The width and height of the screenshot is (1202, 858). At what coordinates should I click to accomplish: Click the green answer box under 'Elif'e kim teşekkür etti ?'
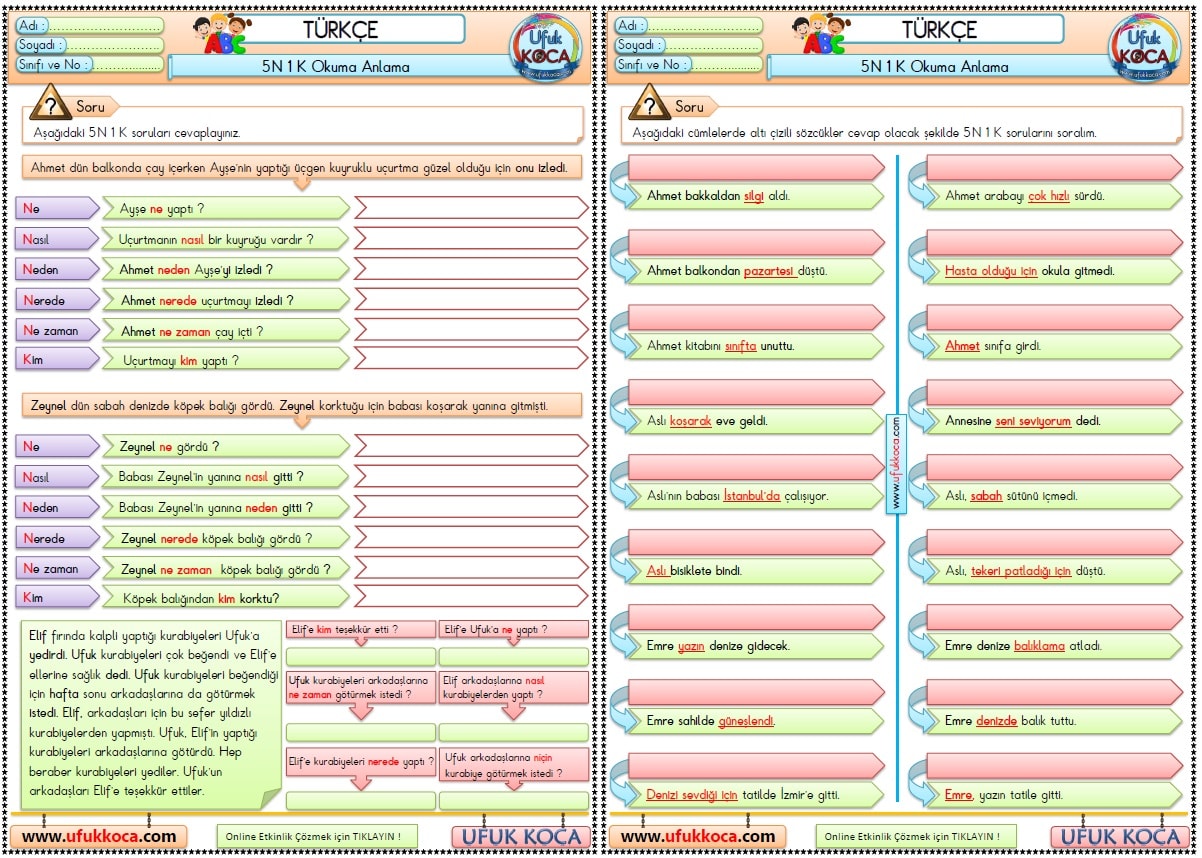tap(361, 657)
